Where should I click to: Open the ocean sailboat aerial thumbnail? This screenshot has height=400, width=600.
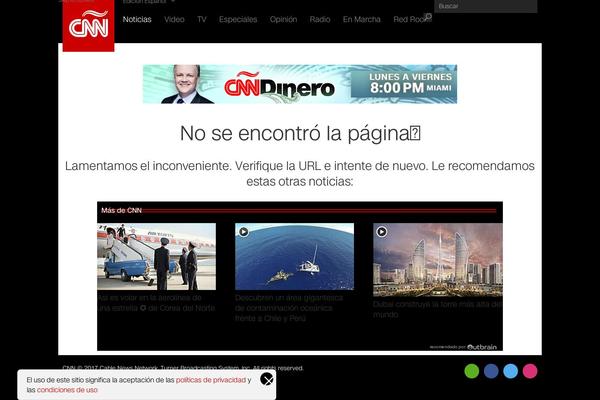pyautogui.click(x=295, y=256)
